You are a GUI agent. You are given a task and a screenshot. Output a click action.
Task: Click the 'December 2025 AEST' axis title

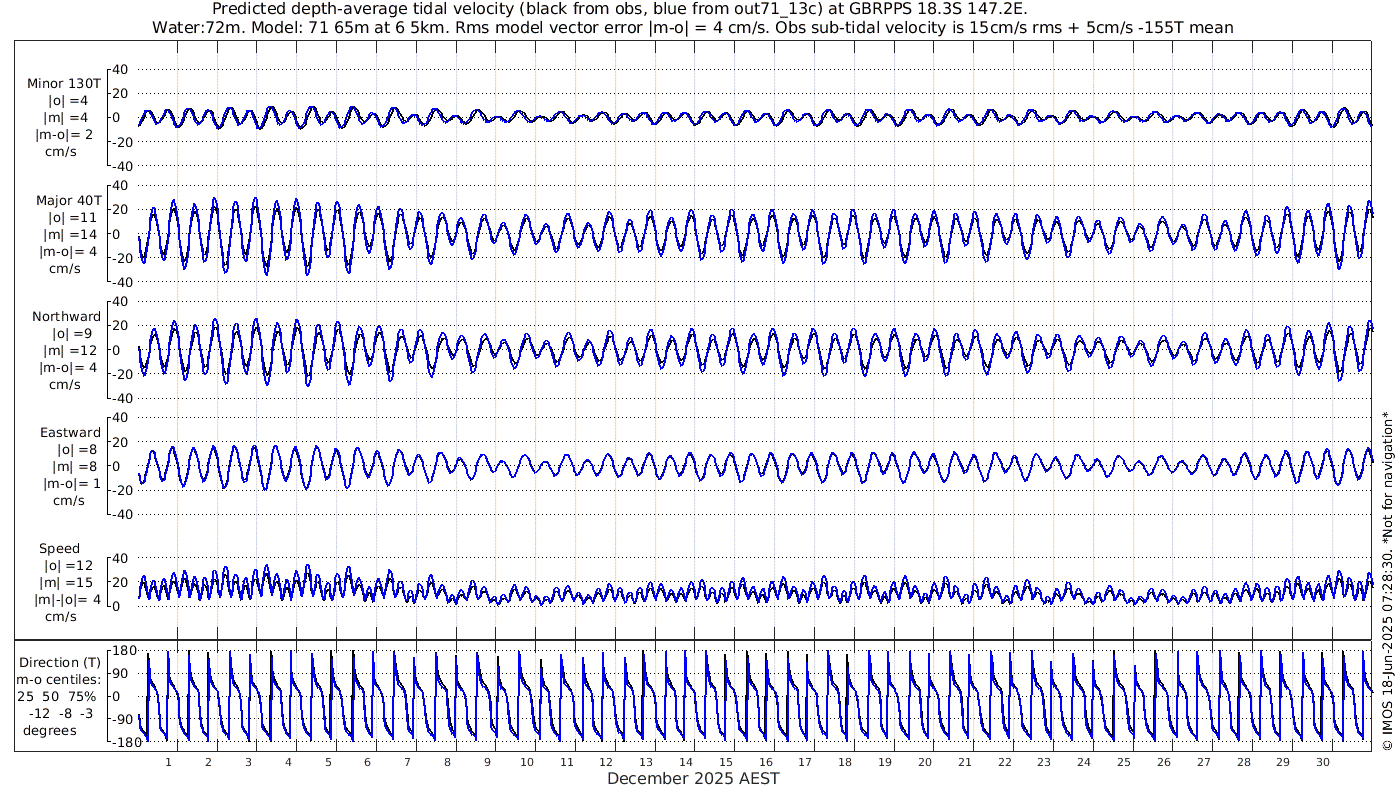tap(693, 778)
